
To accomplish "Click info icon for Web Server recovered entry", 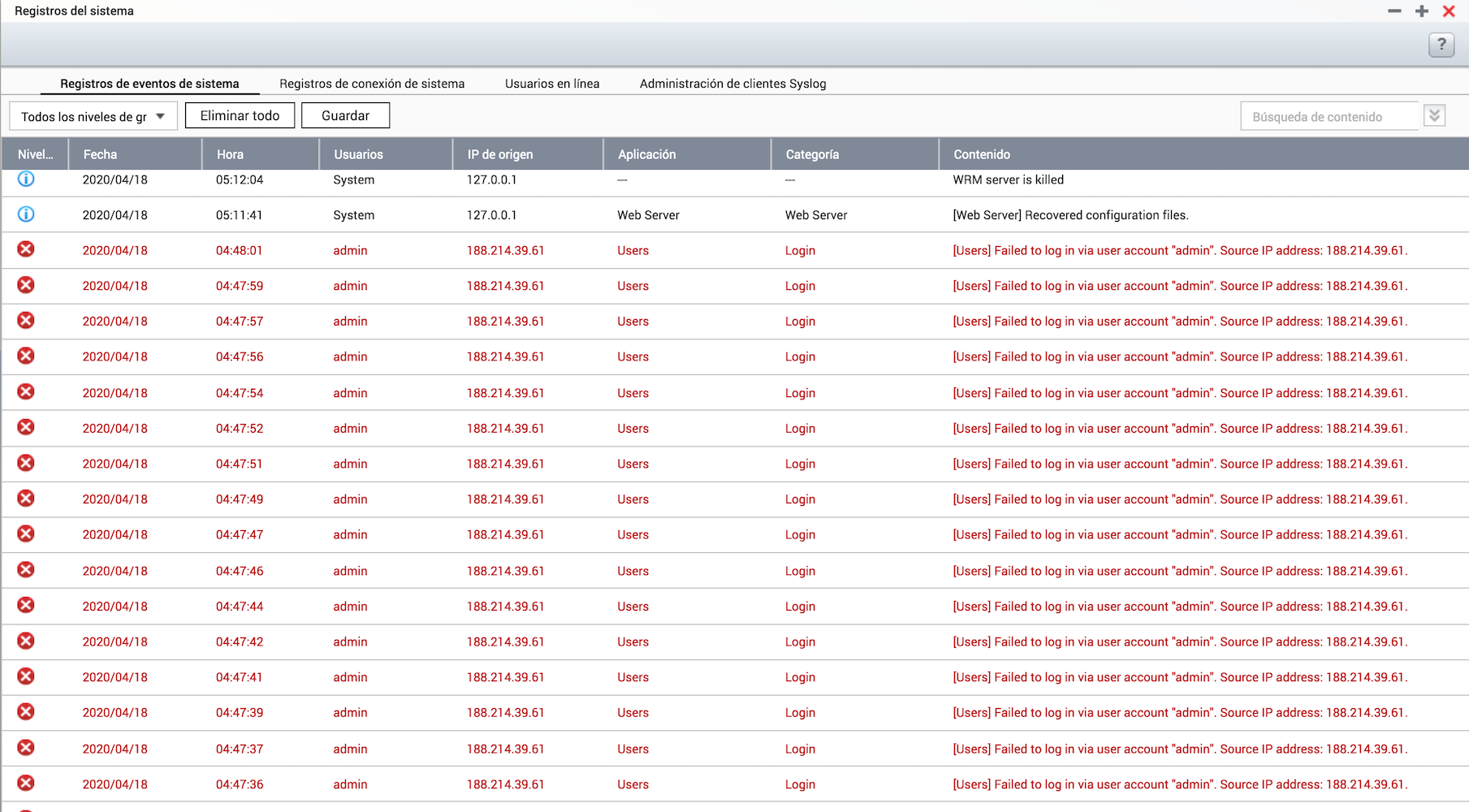I will pyautogui.click(x=26, y=214).
